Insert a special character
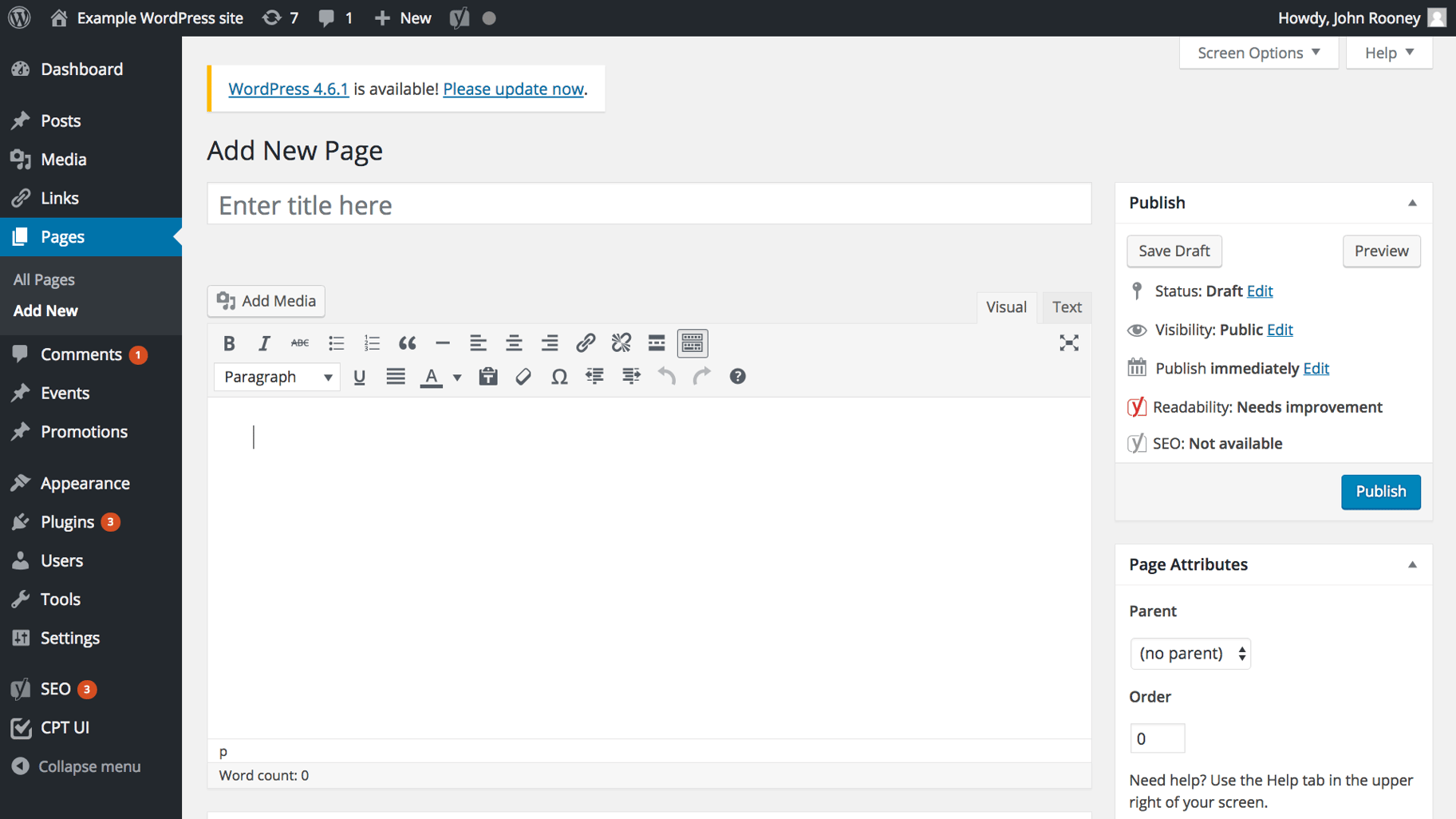The width and height of the screenshot is (1456, 819). coord(558,376)
